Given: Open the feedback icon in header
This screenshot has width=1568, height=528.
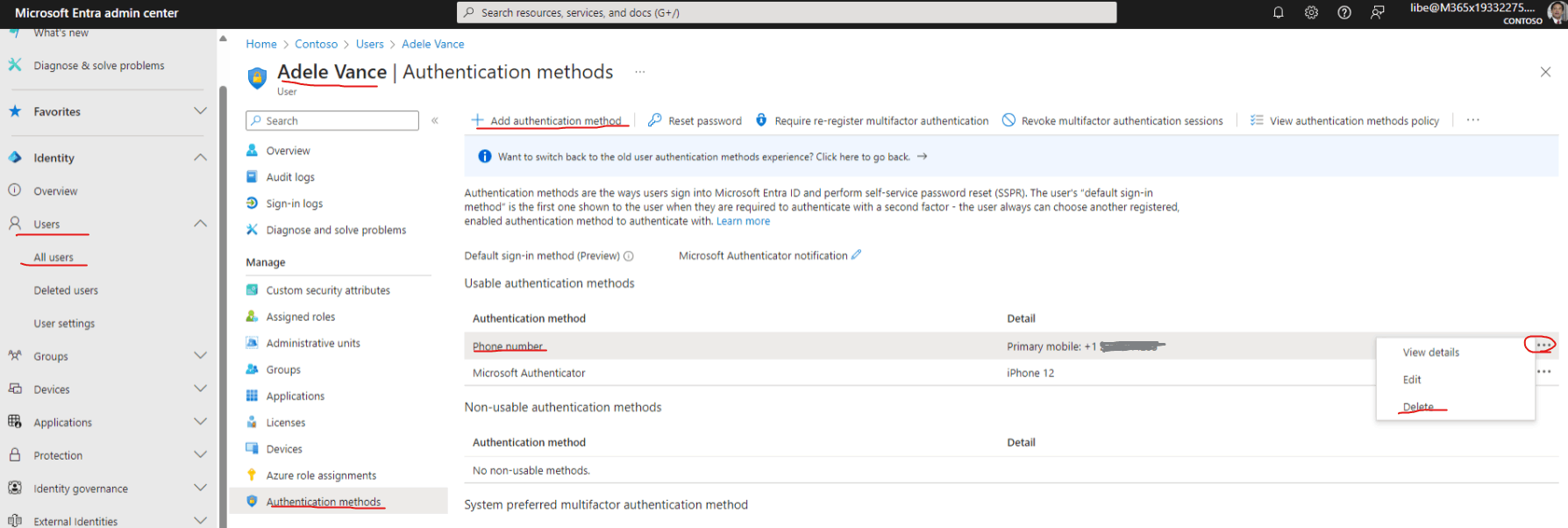Looking at the screenshot, I should (1378, 12).
